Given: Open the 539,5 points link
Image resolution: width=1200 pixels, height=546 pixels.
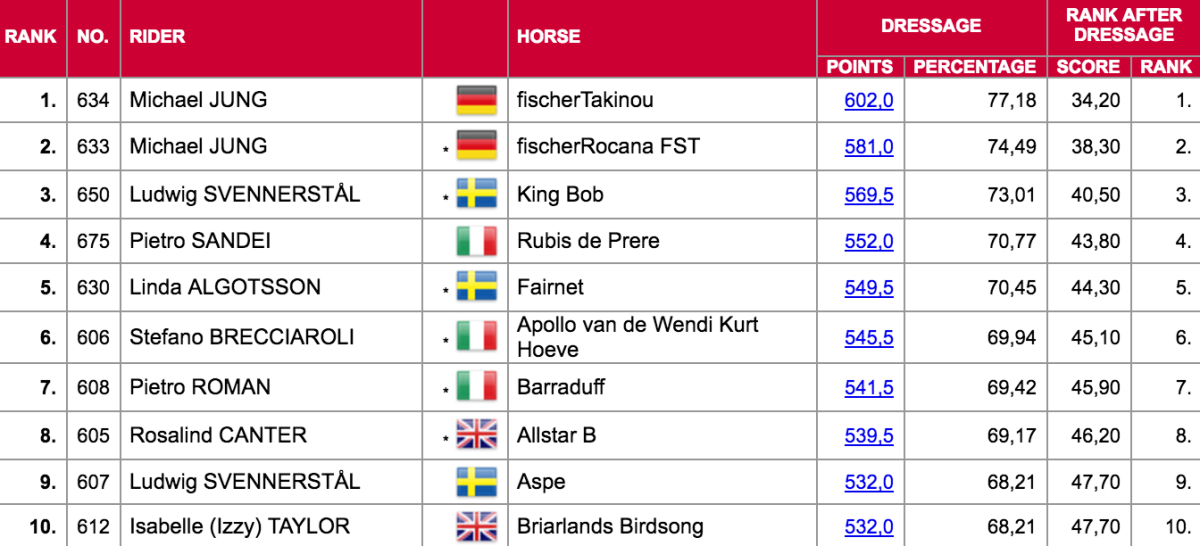Looking at the screenshot, I should (869, 435).
